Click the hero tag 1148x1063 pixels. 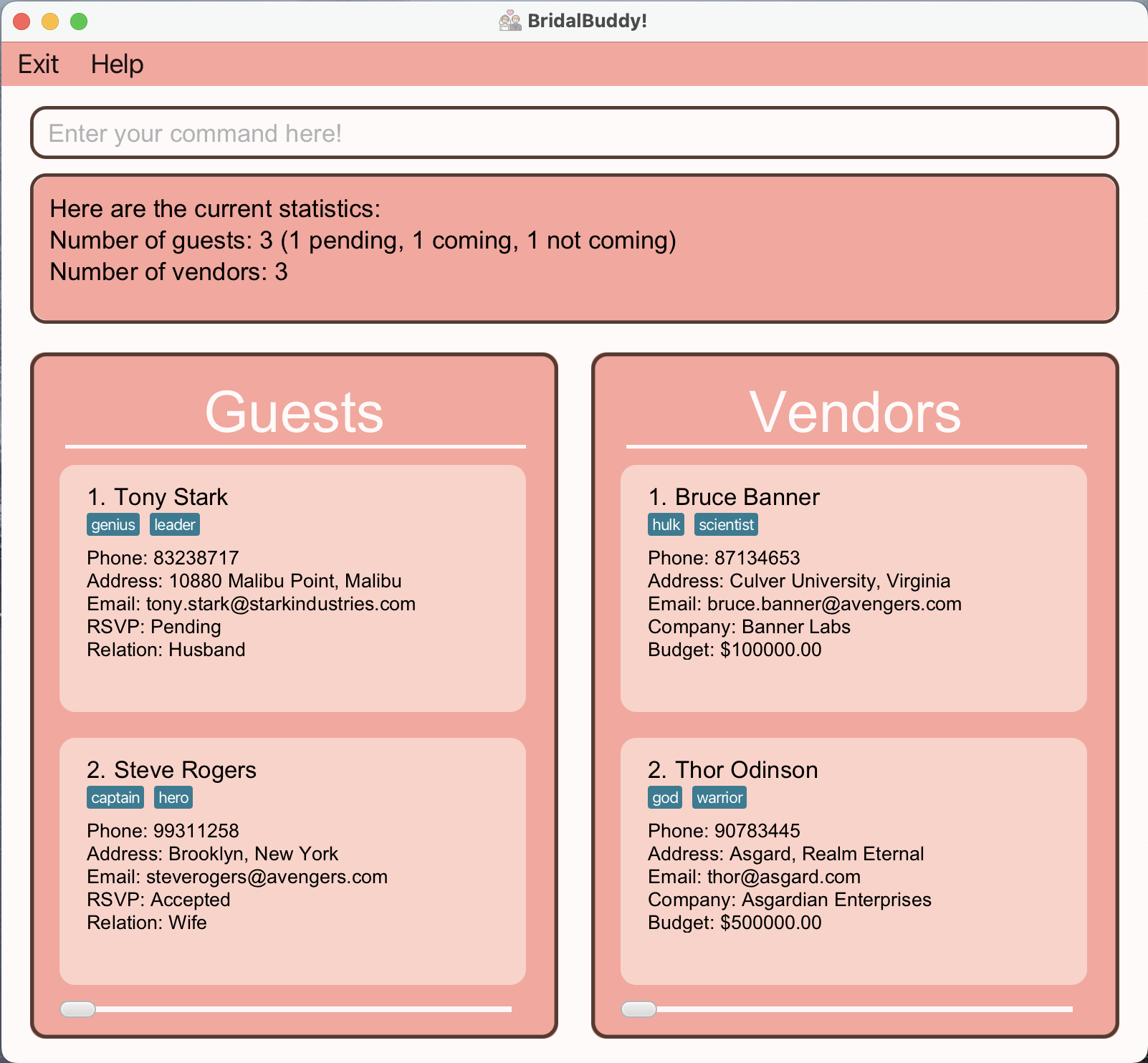pyautogui.click(x=173, y=798)
